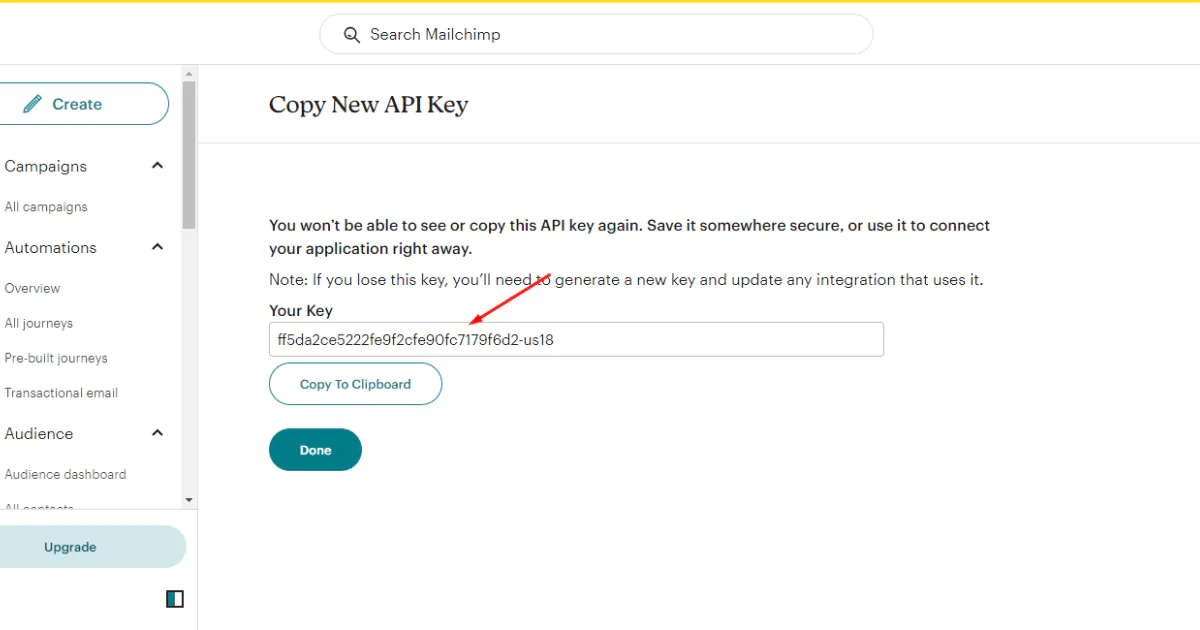Screen dimensions: 1200x630
Task: Open the Automations Overview page
Action: coord(33,288)
